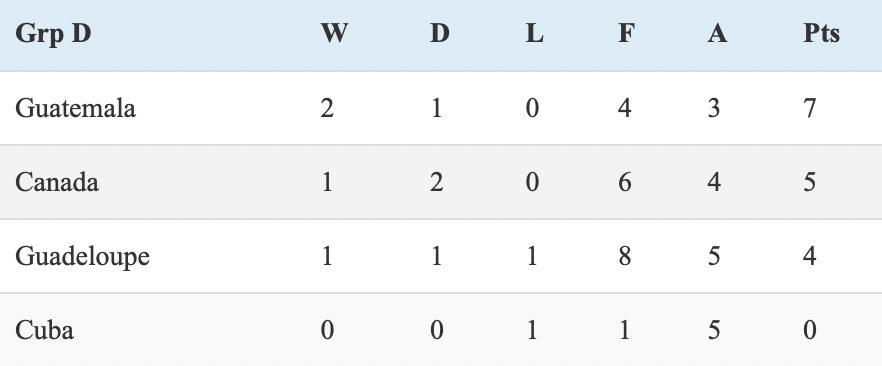This screenshot has height=366, width=882.
Task: Select the L losses column header
Action: [534, 34]
